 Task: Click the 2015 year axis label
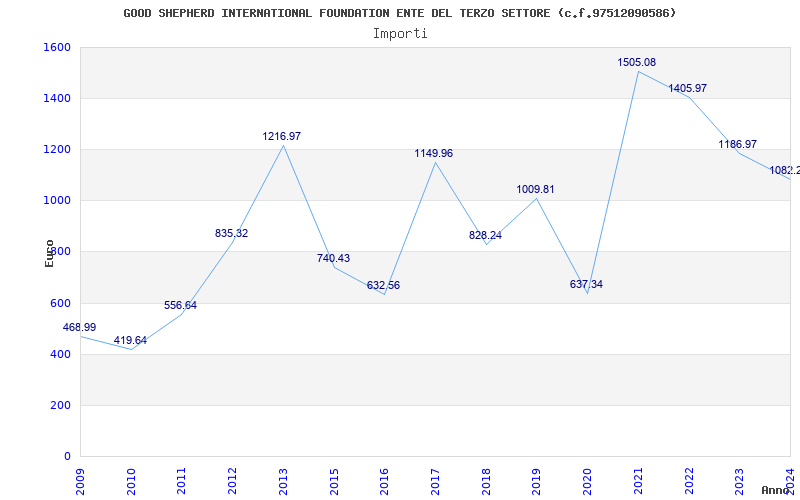tap(334, 482)
